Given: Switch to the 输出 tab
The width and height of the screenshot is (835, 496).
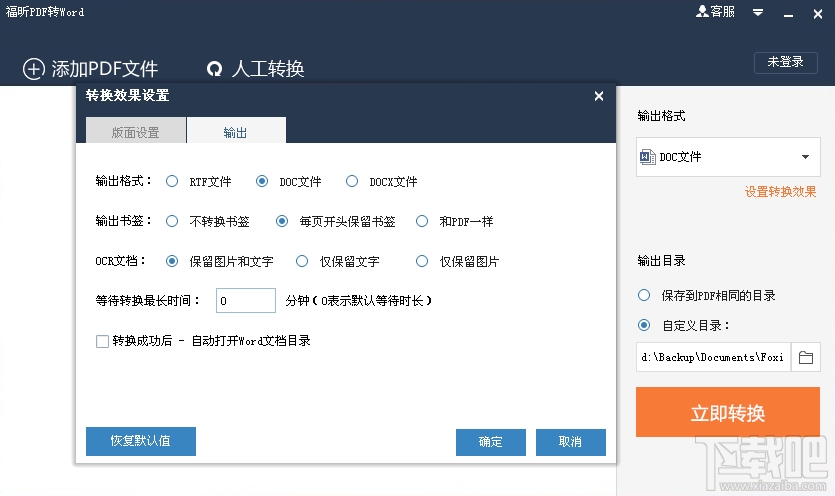Looking at the screenshot, I should 236,131.
